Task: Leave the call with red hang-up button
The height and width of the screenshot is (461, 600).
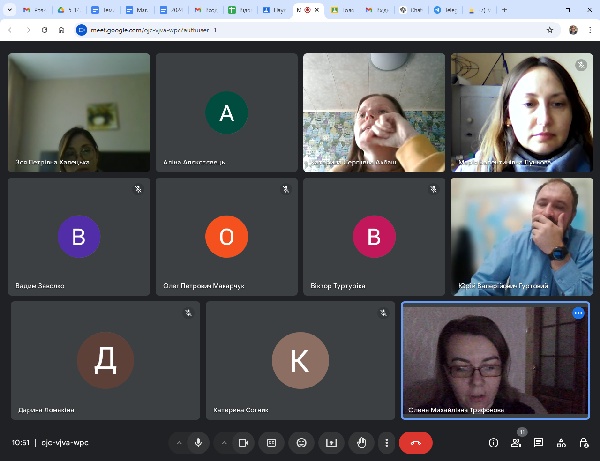Action: (x=415, y=442)
